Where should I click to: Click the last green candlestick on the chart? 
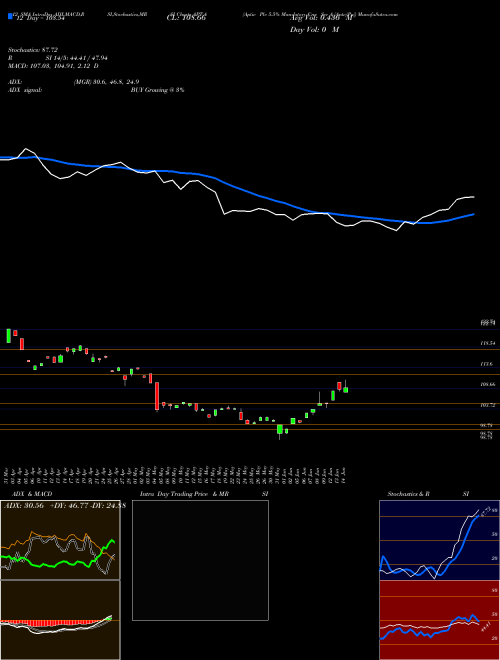click(x=346, y=389)
